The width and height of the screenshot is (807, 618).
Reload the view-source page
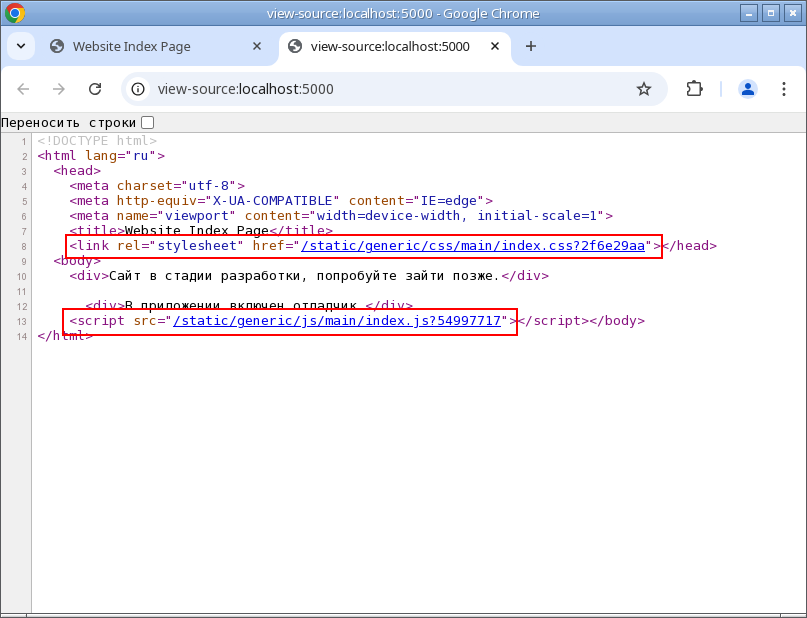click(x=95, y=89)
